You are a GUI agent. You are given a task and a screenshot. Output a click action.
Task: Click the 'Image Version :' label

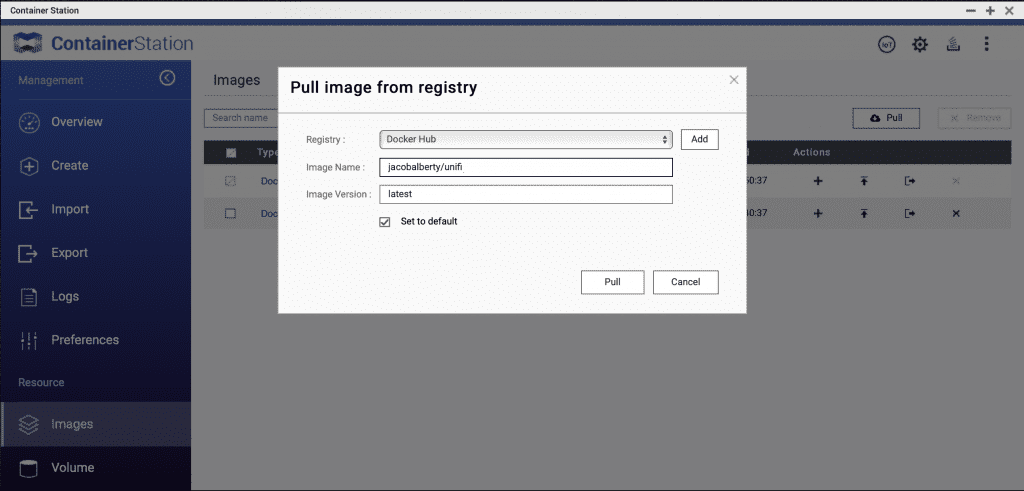pos(339,195)
